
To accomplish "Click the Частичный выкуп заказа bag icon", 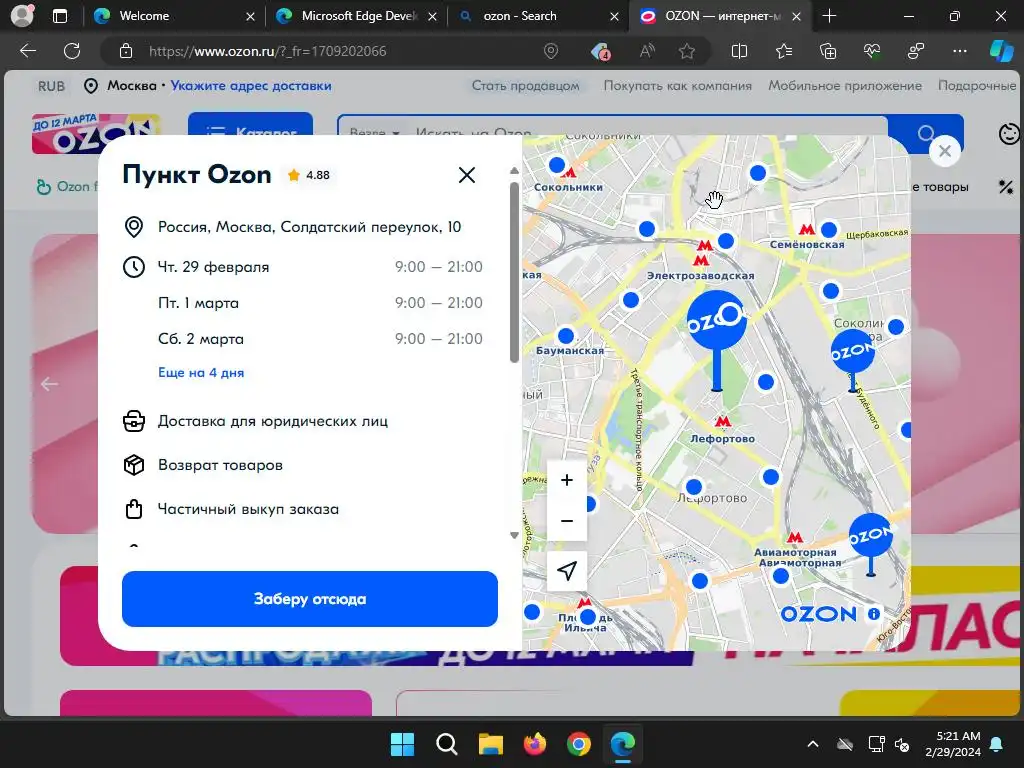I will click(134, 509).
